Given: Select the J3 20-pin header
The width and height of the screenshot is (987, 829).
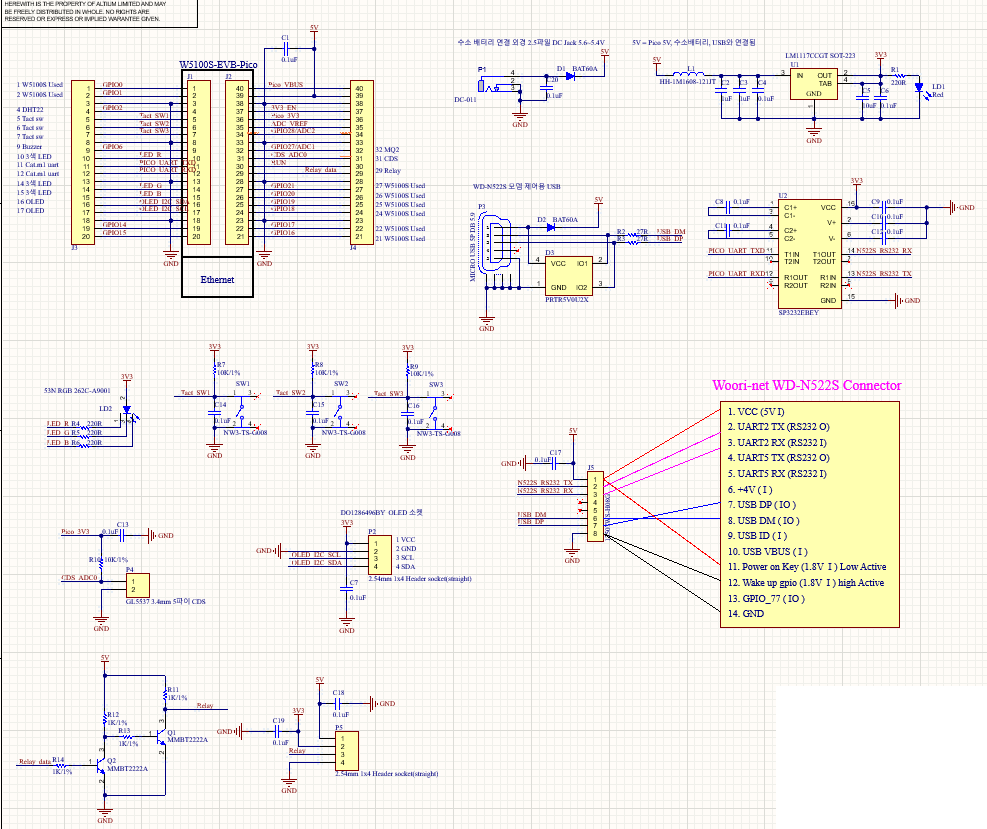Looking at the screenshot, I should point(82,162).
